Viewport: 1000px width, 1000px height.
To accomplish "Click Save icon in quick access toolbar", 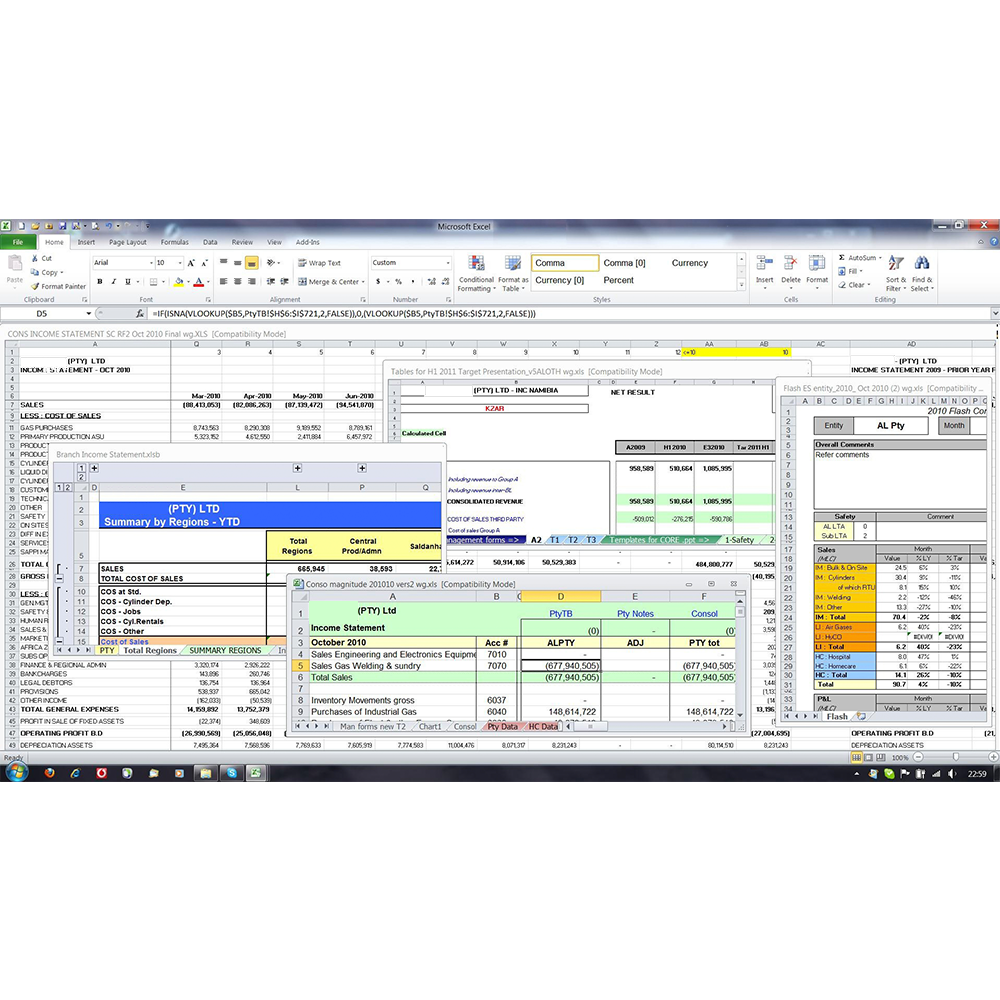I will click(62, 226).
